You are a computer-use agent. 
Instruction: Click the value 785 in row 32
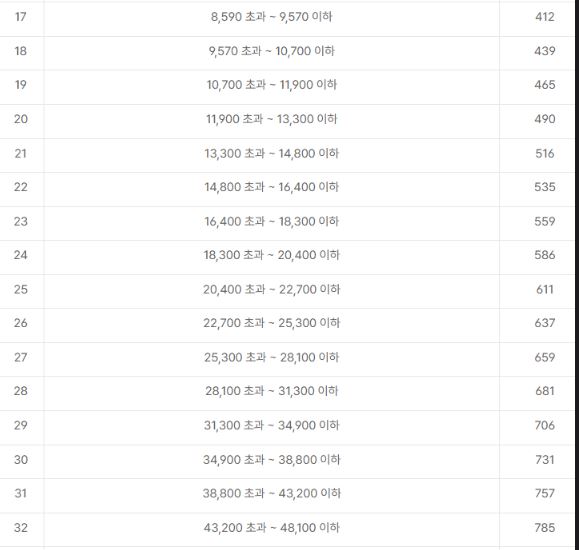545,527
